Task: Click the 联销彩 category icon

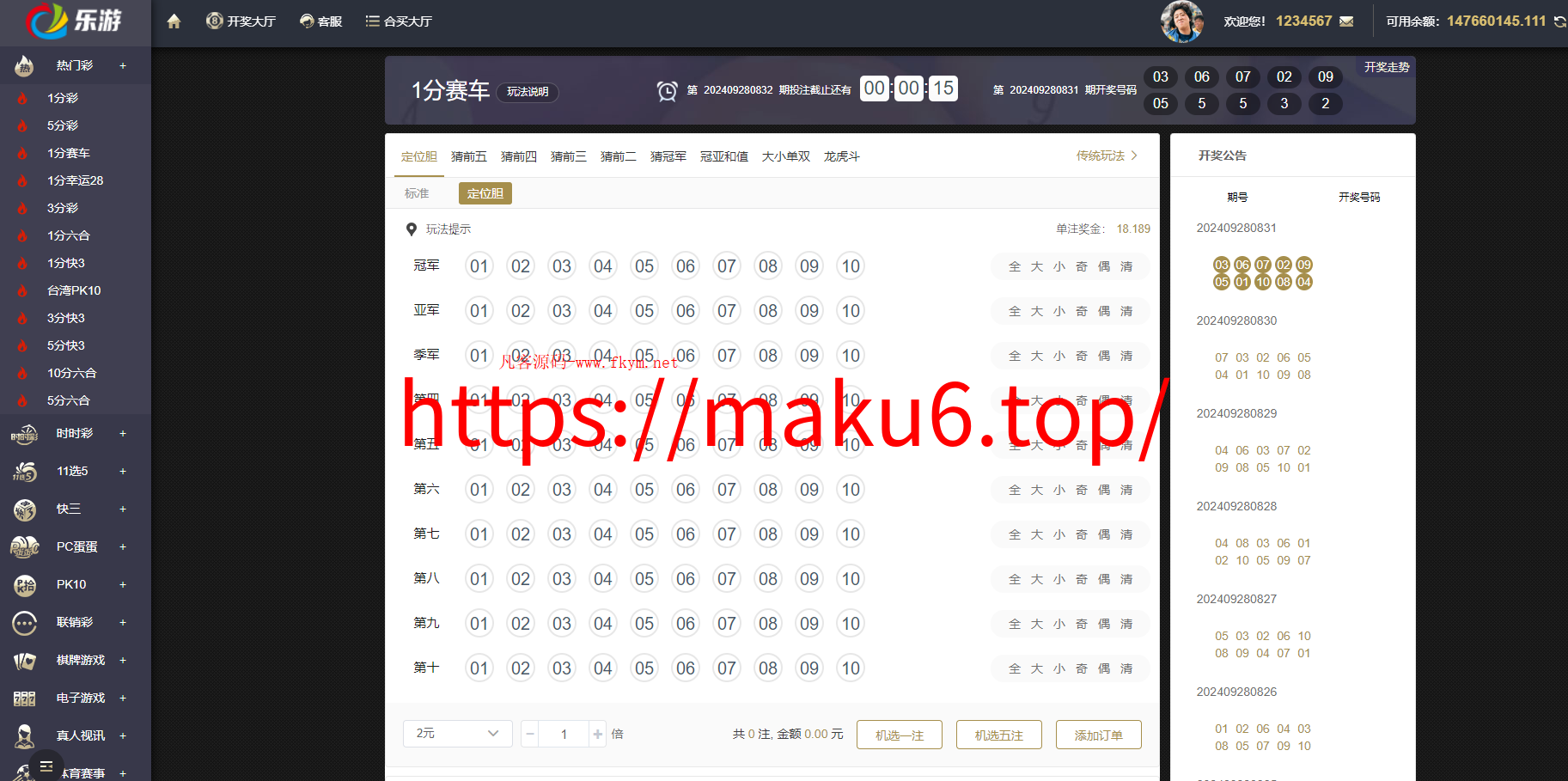Action: click(x=24, y=623)
